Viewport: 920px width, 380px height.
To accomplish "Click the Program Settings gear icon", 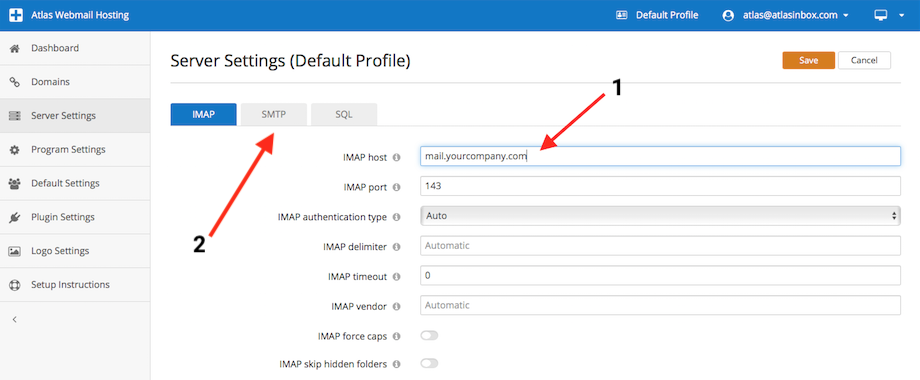I will [15, 150].
